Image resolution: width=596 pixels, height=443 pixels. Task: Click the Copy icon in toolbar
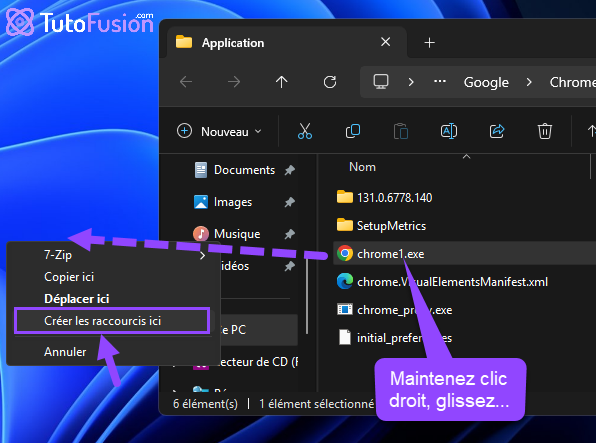(x=353, y=131)
